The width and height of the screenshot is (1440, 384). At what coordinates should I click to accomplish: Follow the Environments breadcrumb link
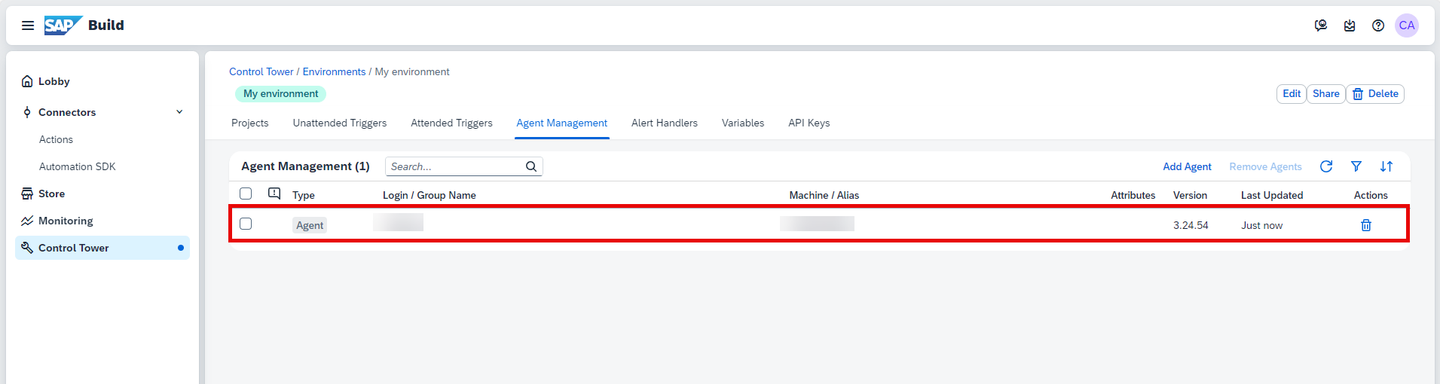[334, 72]
